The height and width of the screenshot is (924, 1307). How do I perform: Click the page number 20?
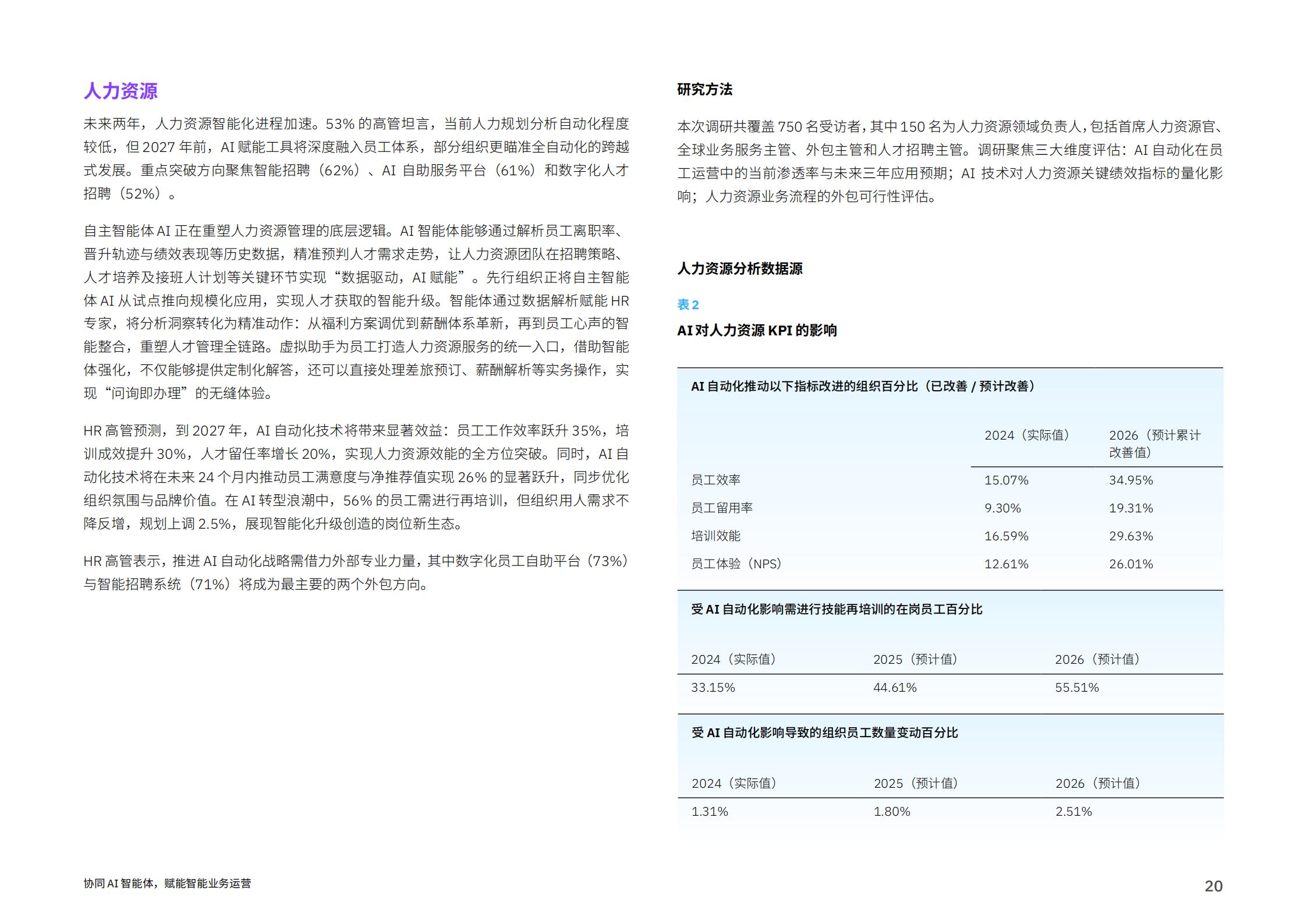click(1213, 886)
